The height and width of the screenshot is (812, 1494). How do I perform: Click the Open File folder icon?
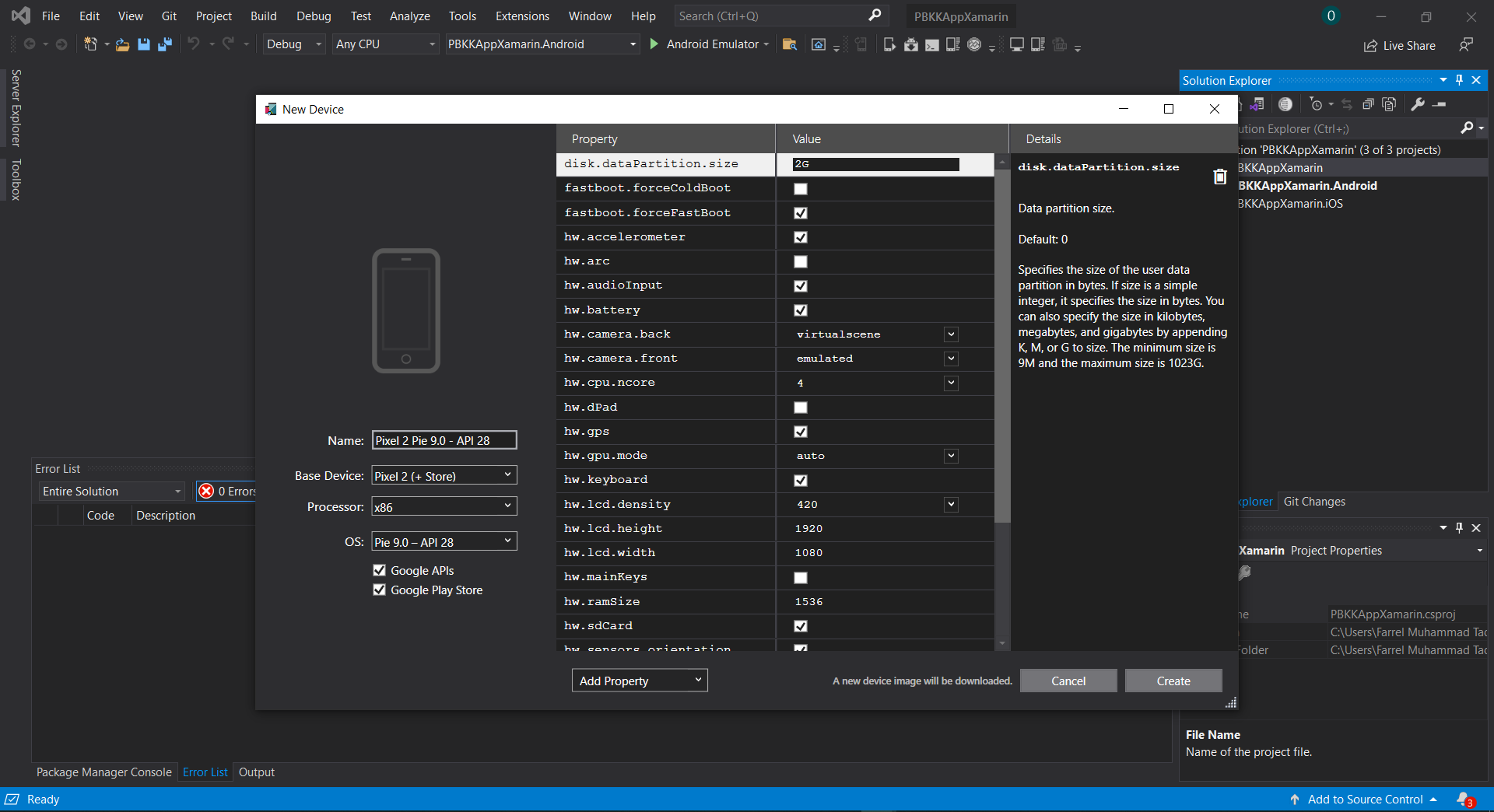(122, 44)
